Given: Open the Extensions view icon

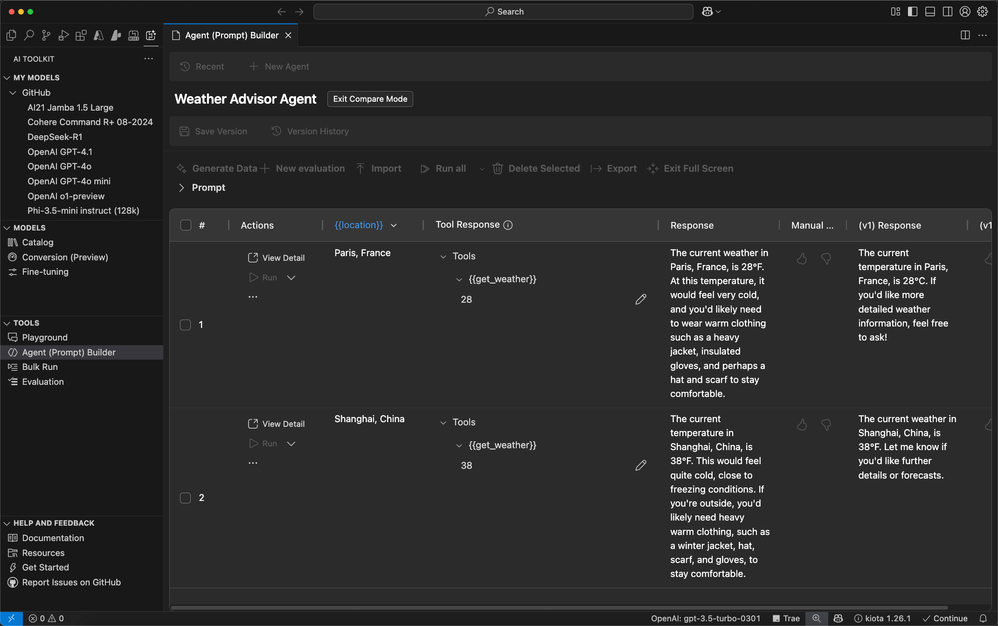Looking at the screenshot, I should pyautogui.click(x=81, y=36).
